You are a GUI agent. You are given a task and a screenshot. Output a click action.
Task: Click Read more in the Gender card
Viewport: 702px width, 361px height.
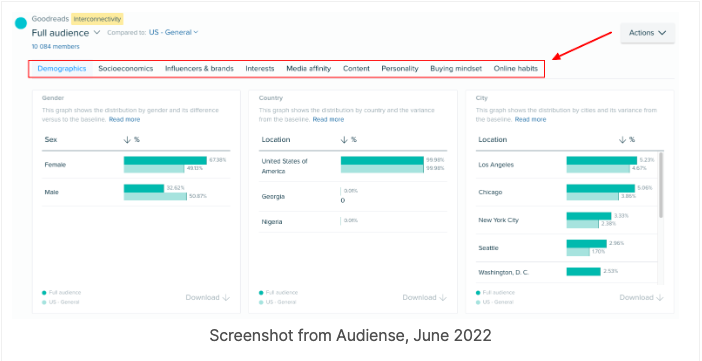coord(124,120)
